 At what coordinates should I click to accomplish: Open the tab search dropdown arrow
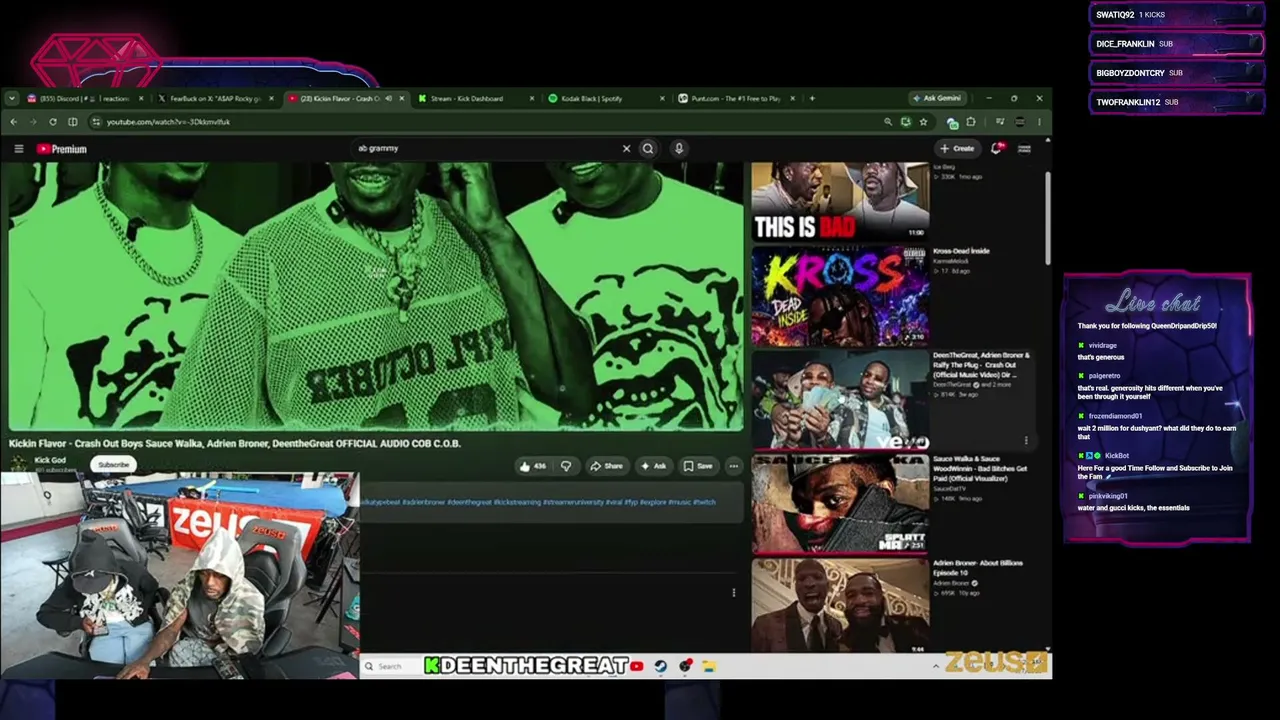(11, 98)
